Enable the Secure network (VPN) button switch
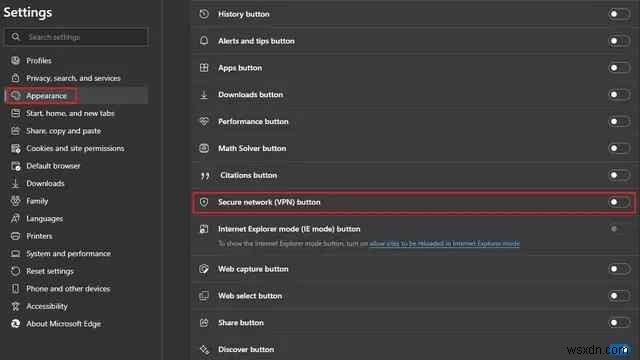This screenshot has width=640, height=360. [619, 202]
